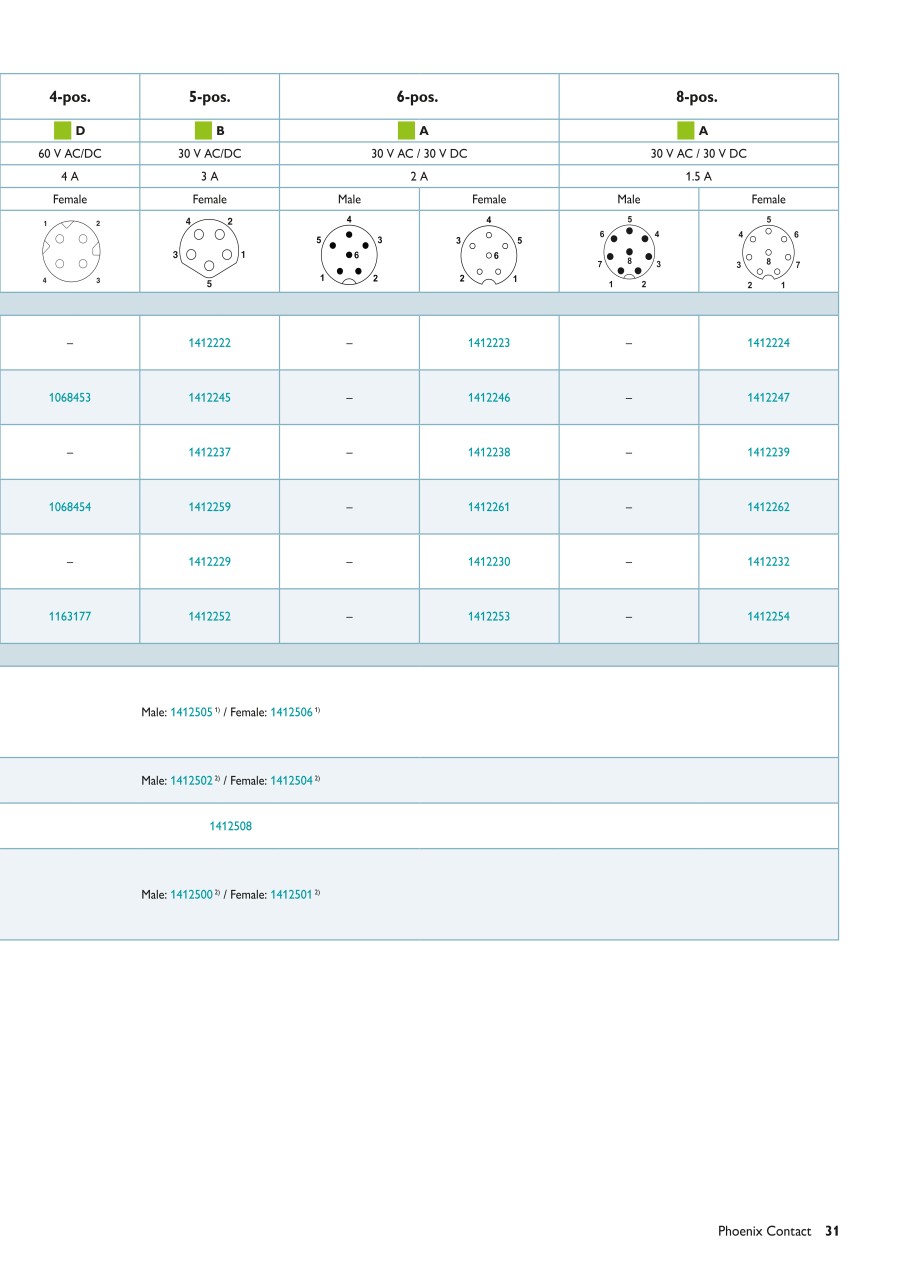This screenshot has width=900, height=1272.
Task: Click green coding square next to D
Action: tap(62, 130)
